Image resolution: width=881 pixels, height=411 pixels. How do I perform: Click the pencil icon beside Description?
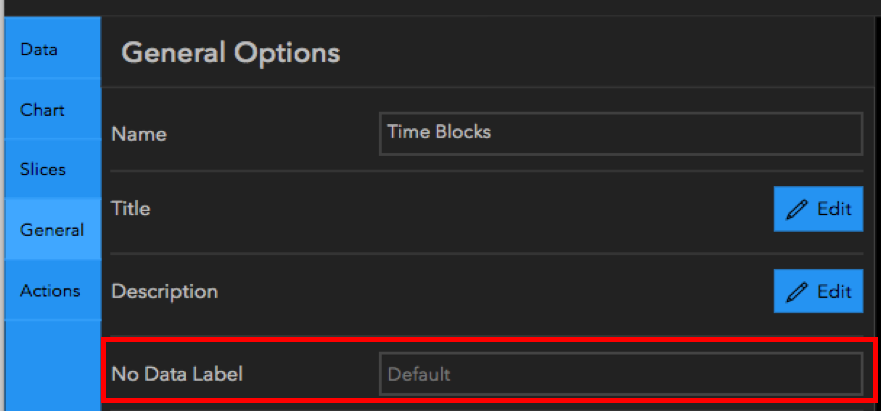(x=797, y=292)
